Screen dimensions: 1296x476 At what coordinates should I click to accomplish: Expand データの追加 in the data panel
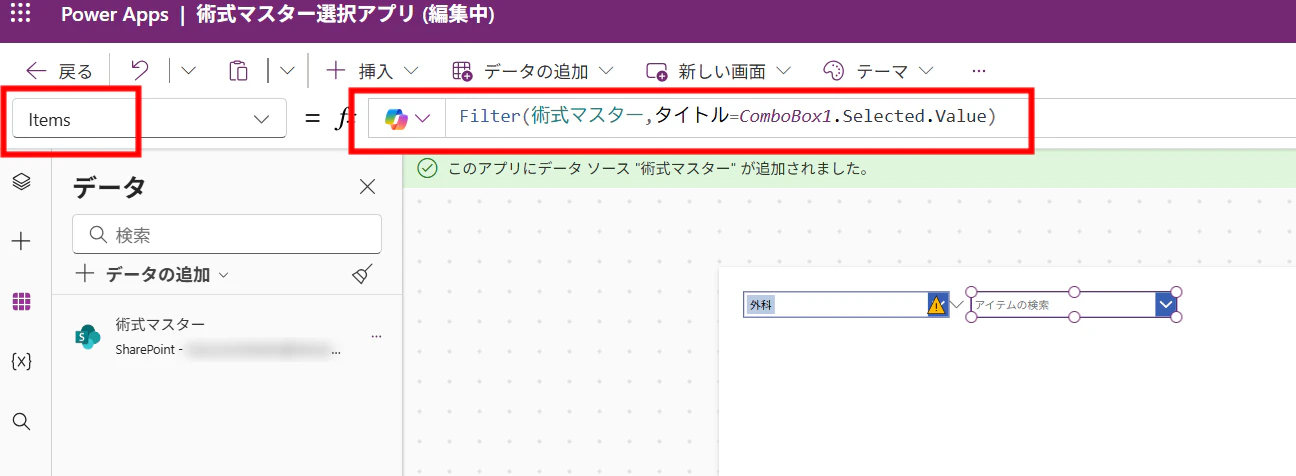pos(153,274)
